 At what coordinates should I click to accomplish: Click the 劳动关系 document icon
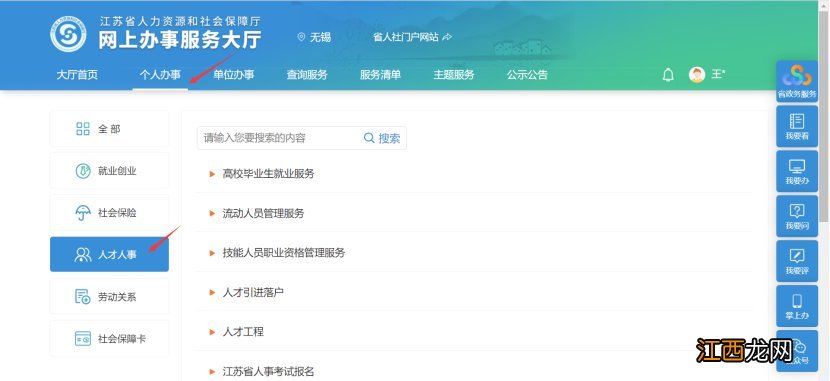[83, 296]
